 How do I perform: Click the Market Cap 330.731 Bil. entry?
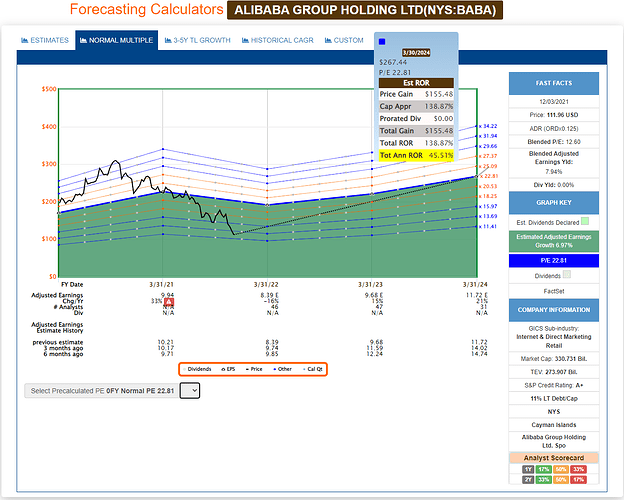click(554, 359)
